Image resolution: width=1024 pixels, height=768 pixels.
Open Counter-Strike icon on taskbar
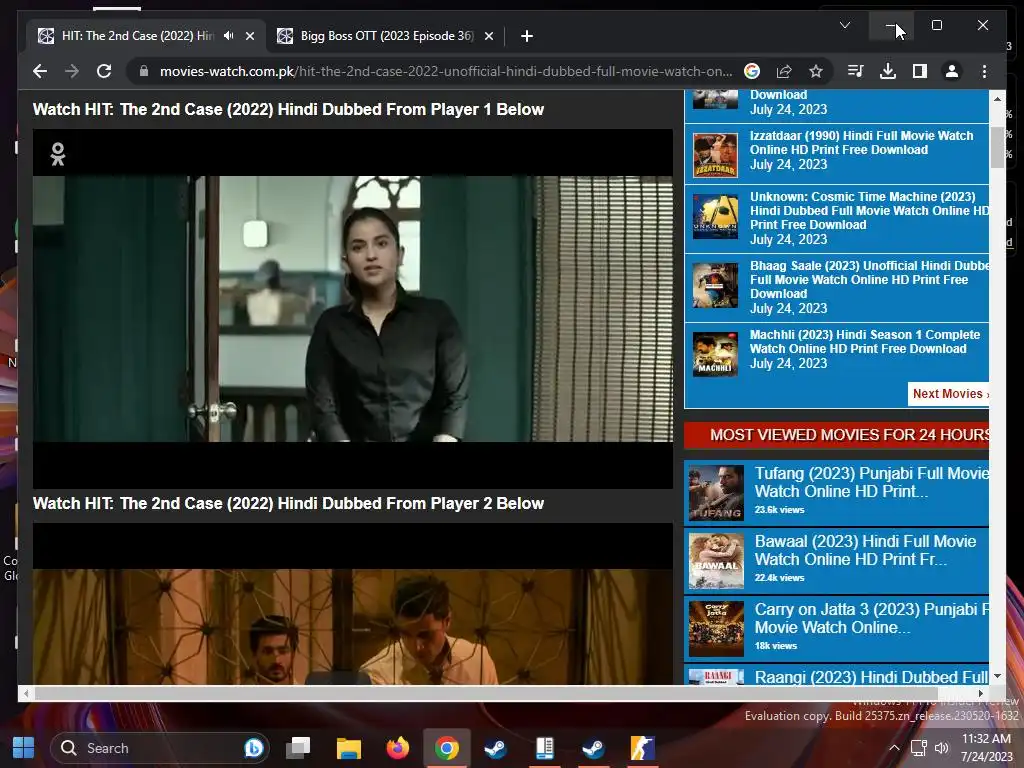[643, 748]
